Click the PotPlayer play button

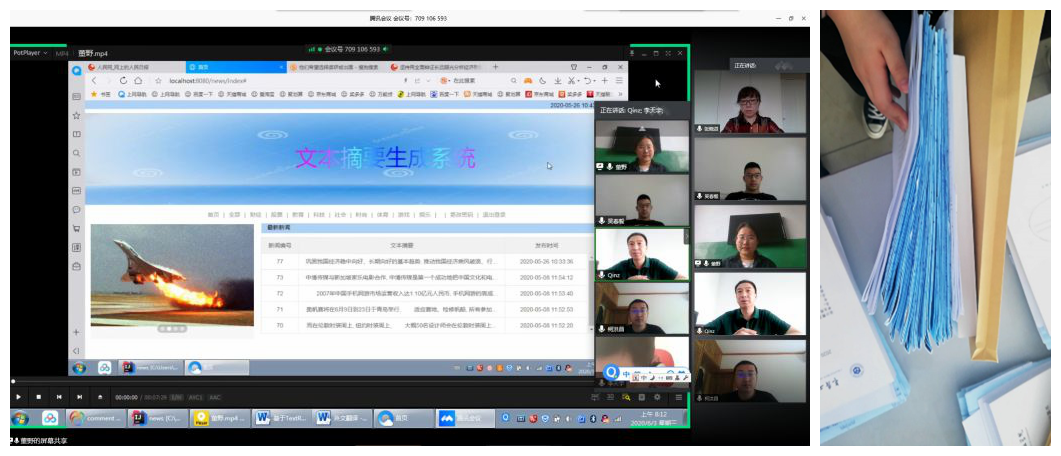tap(19, 397)
